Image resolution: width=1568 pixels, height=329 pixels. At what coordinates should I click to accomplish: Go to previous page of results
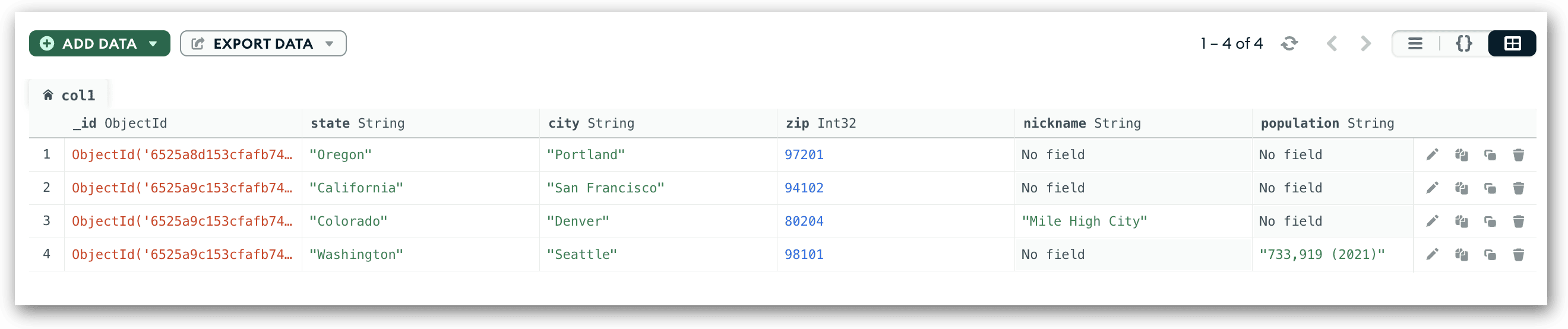(1332, 43)
